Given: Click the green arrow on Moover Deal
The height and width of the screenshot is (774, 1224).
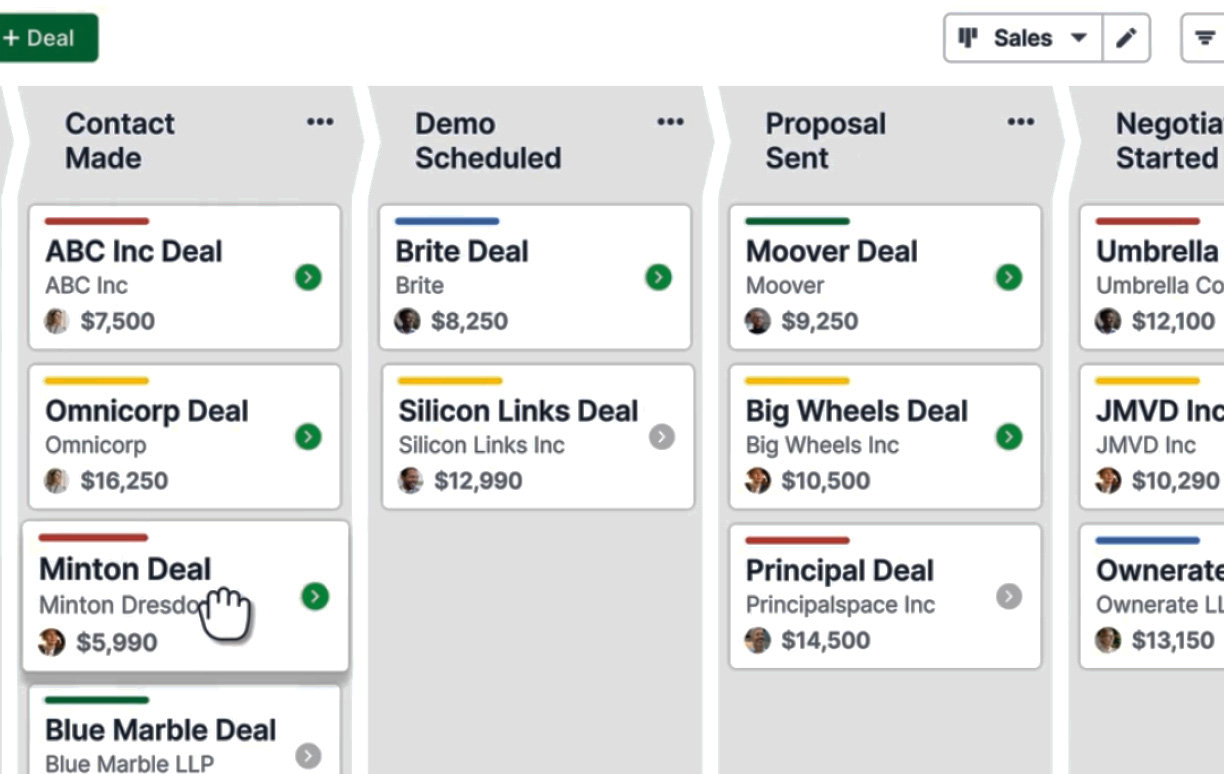Looking at the screenshot, I should click(1009, 277).
